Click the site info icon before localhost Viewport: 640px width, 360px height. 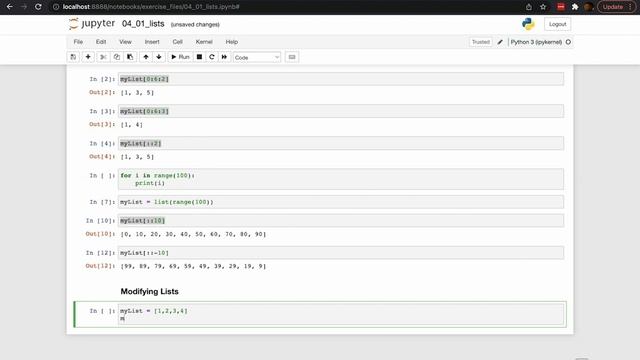coord(56,7)
